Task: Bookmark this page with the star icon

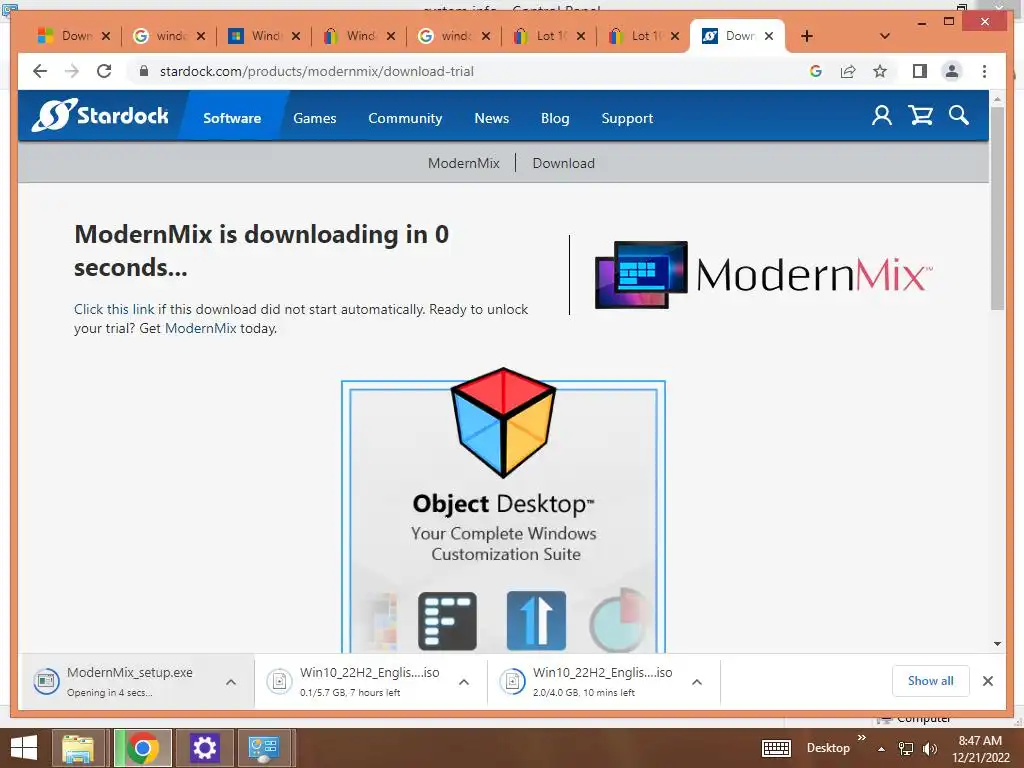Action: coord(880,71)
